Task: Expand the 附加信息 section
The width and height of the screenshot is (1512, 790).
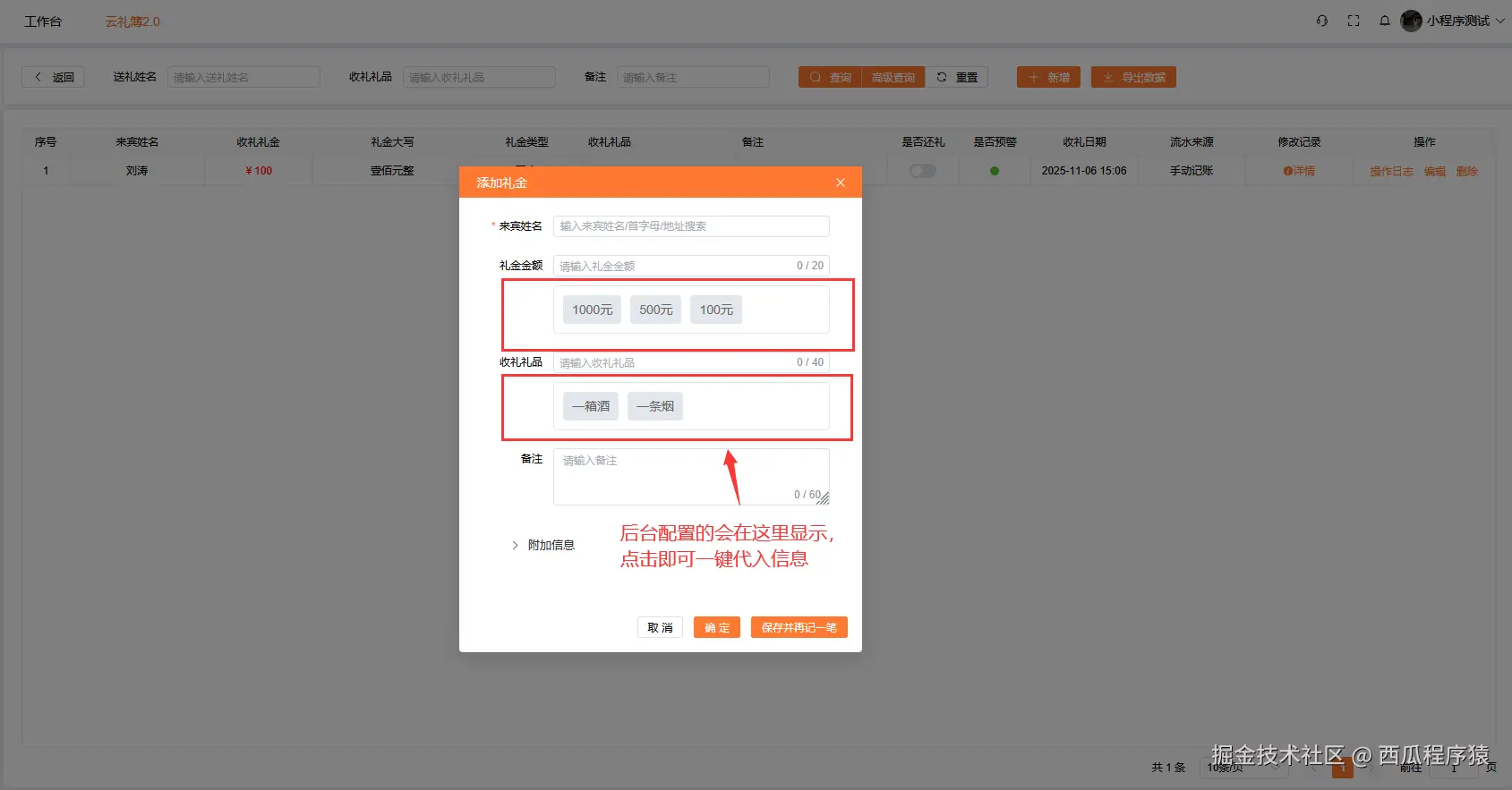Action: tap(543, 545)
